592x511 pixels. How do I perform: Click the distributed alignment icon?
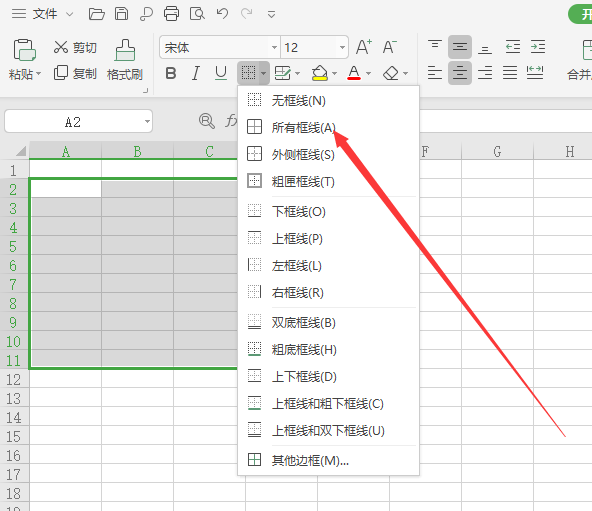[x=535, y=73]
